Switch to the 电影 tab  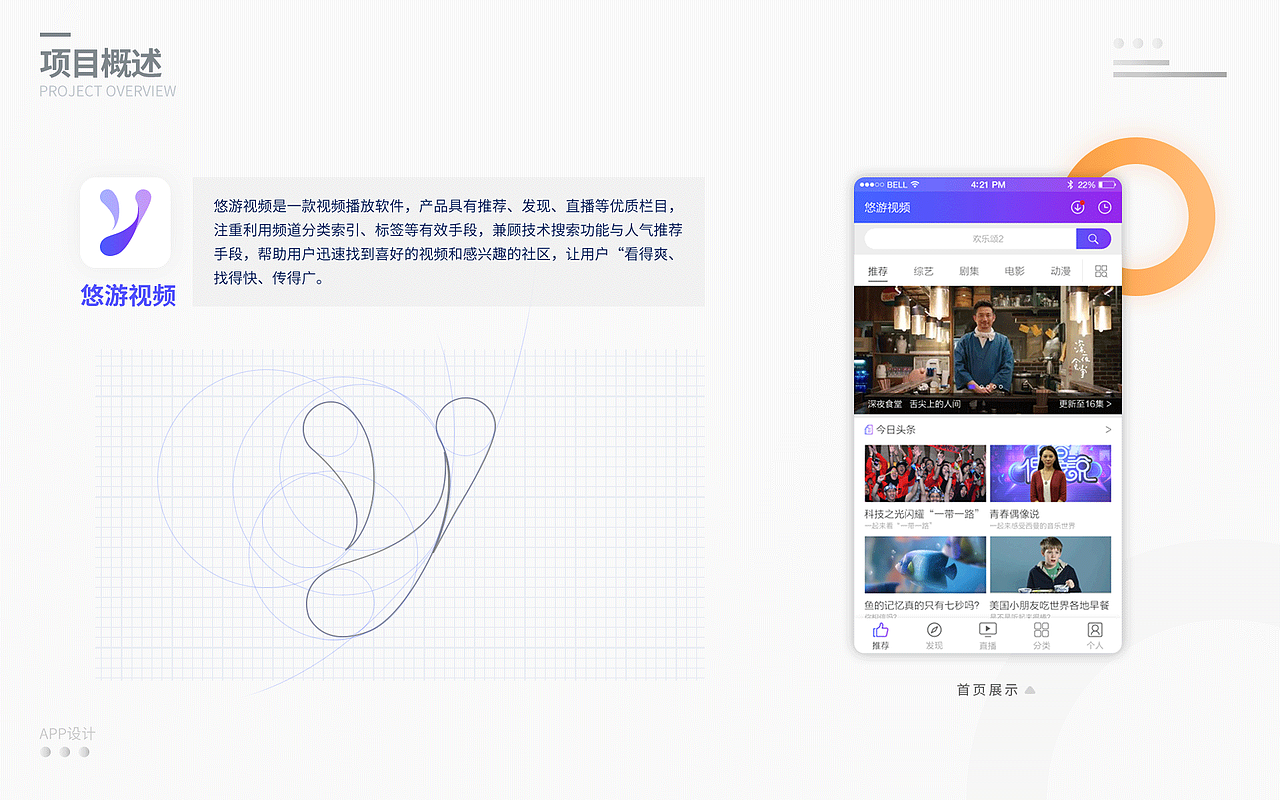coord(1015,271)
